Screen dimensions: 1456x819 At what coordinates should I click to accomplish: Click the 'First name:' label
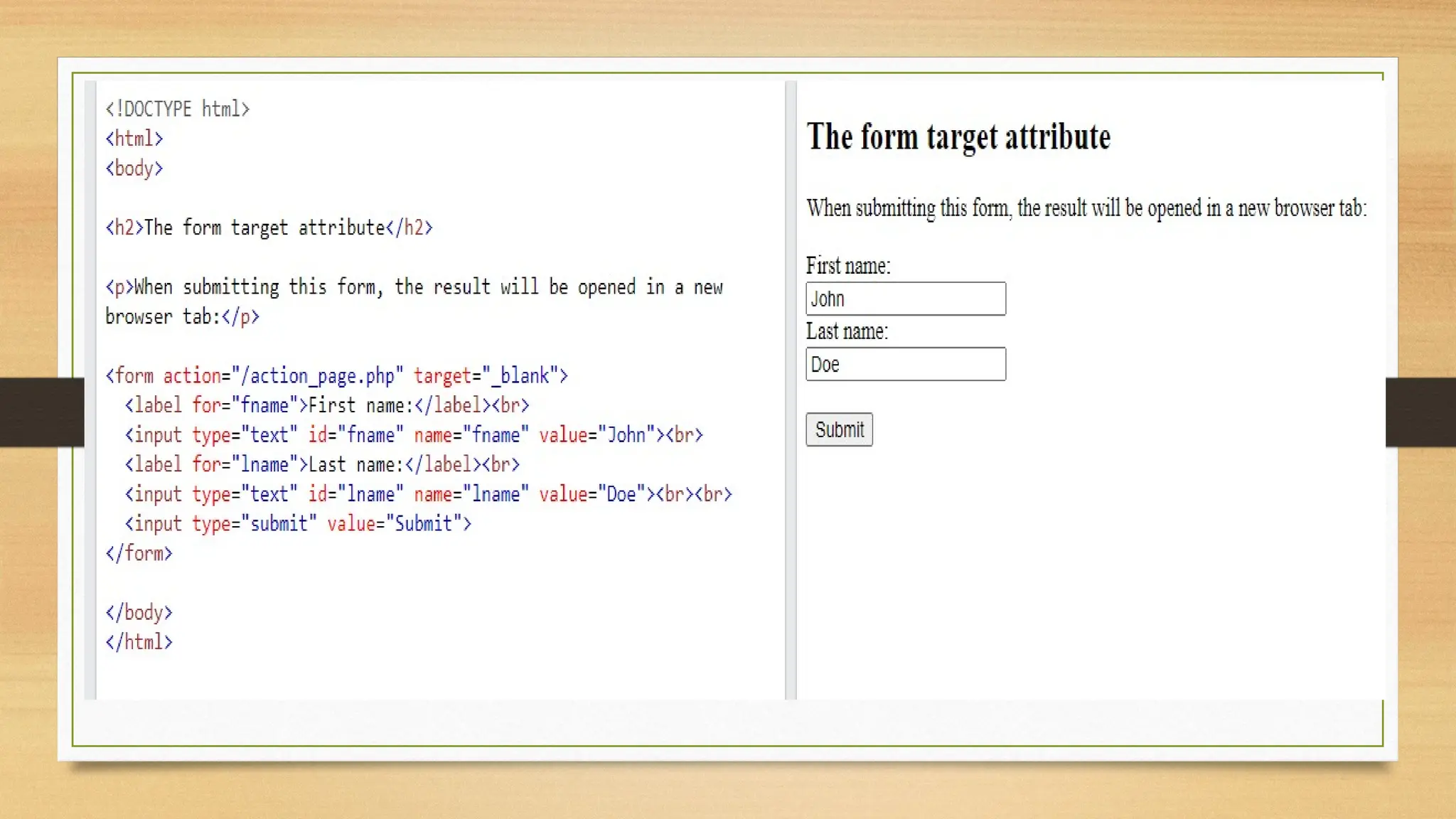(847, 266)
